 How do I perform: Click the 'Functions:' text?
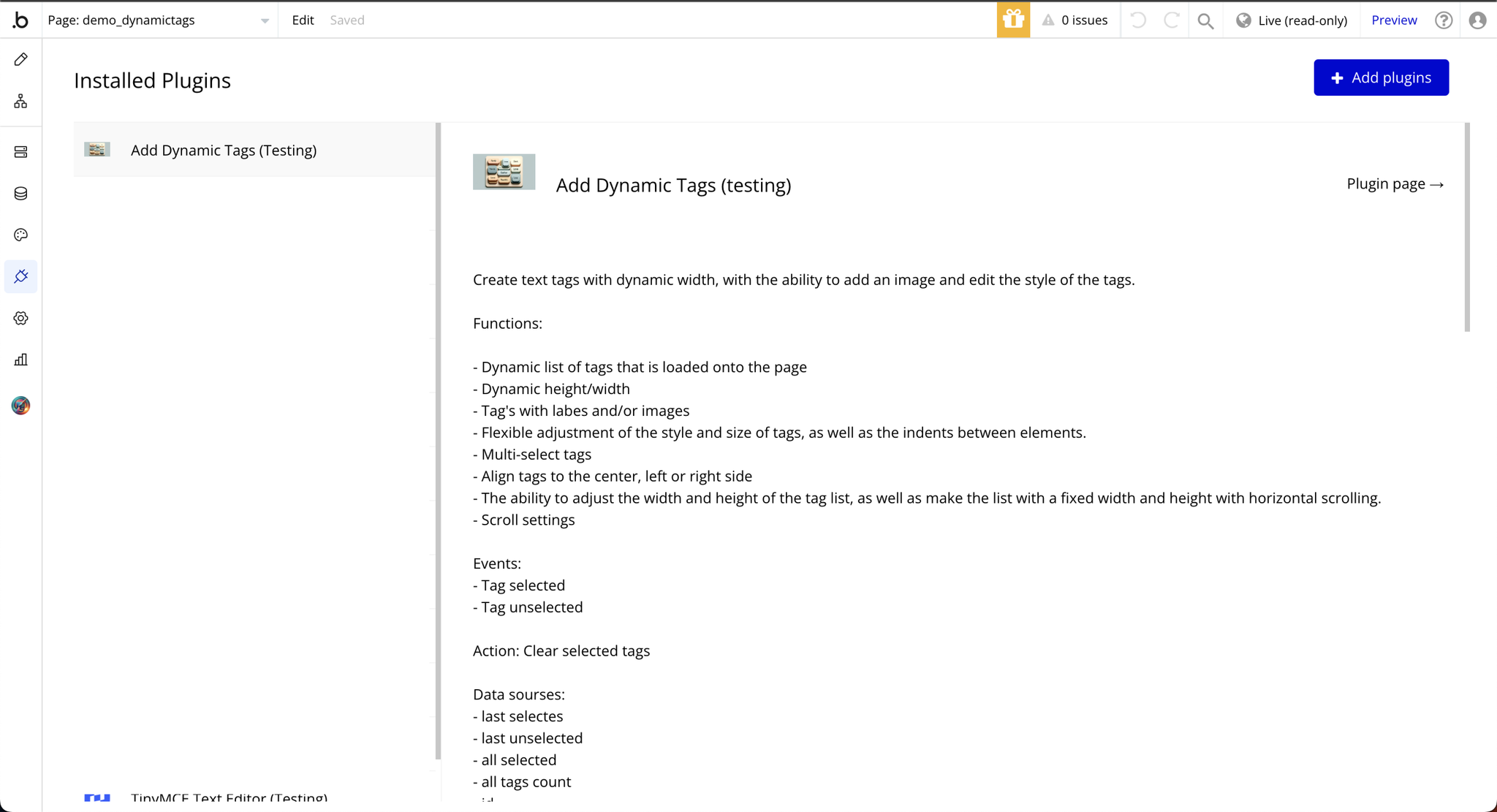(507, 324)
